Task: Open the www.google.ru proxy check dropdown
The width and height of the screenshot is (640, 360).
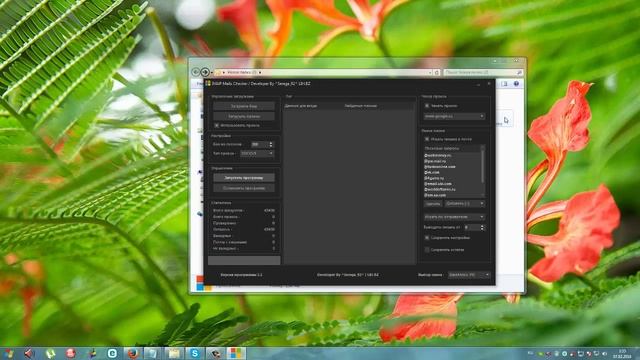Action: [x=454, y=116]
